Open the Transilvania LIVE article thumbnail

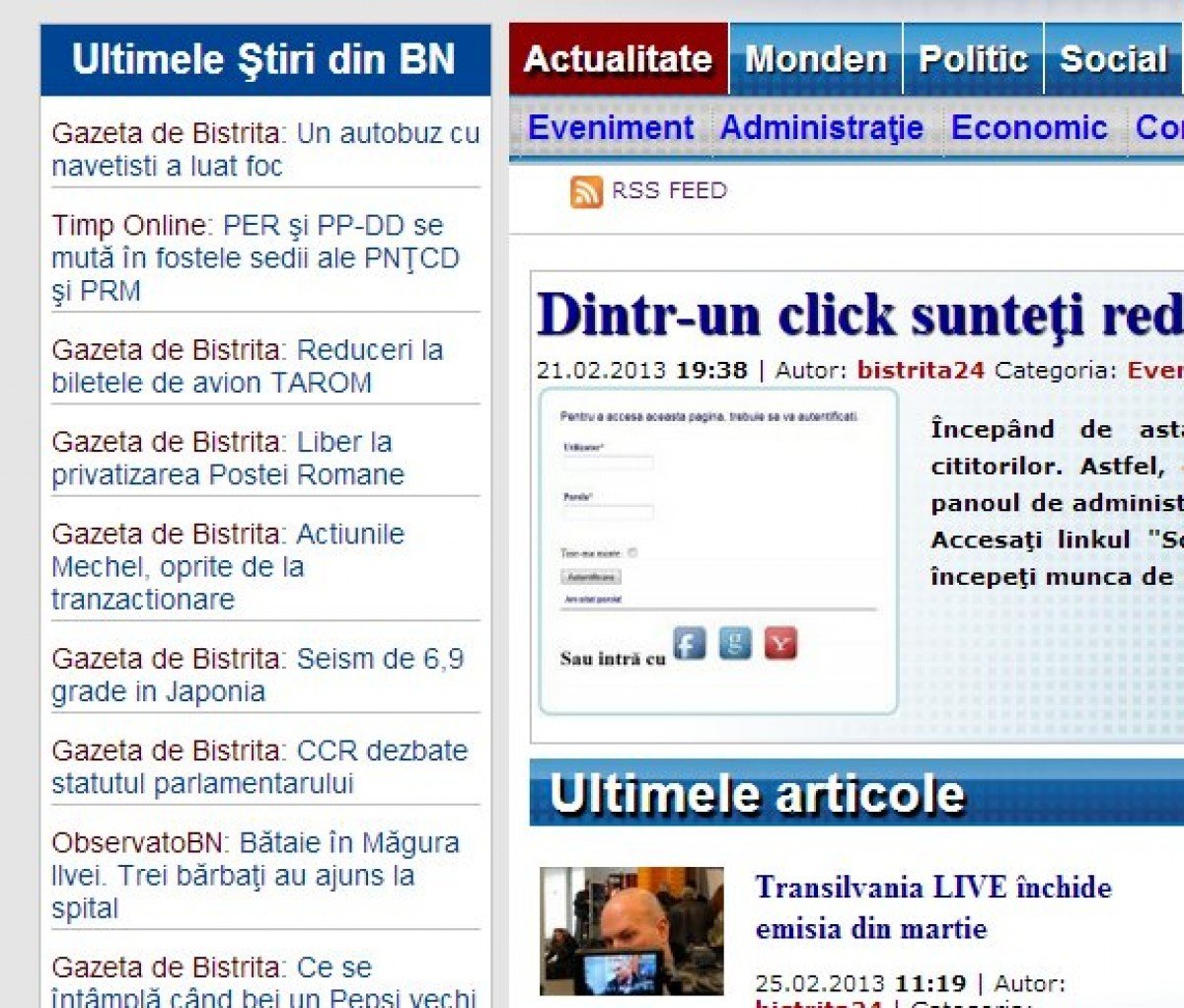631,930
